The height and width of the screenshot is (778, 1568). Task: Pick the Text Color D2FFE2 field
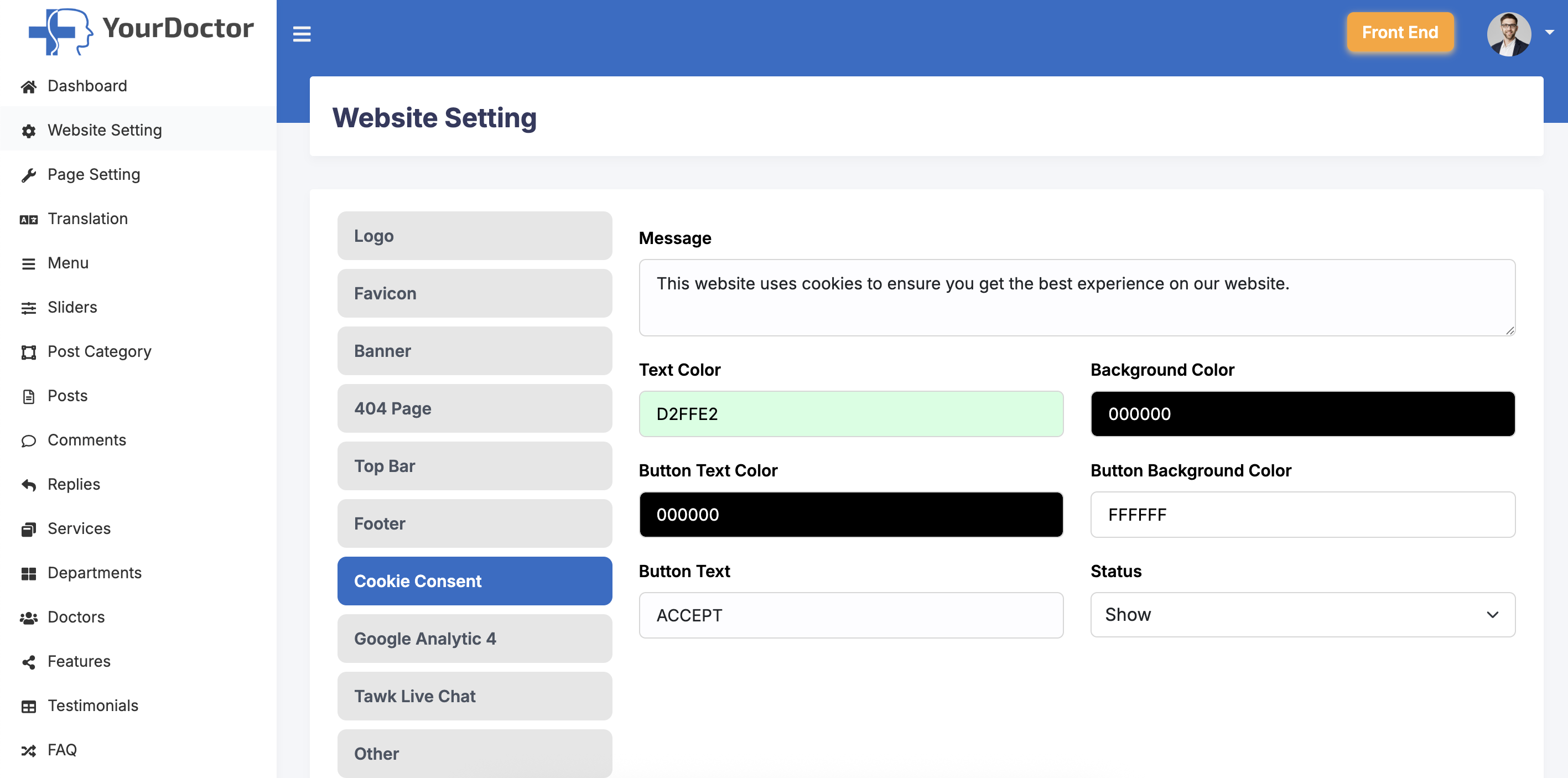click(x=851, y=414)
